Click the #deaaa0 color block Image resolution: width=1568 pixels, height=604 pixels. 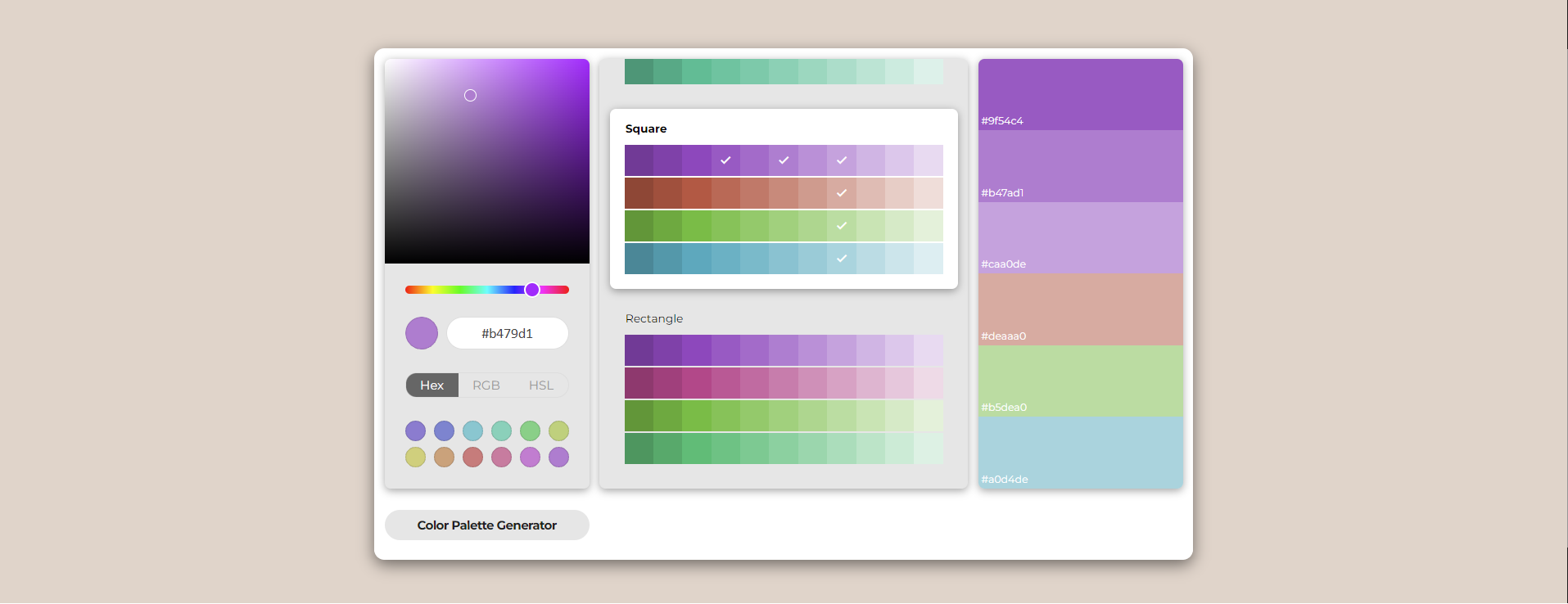coord(1081,309)
